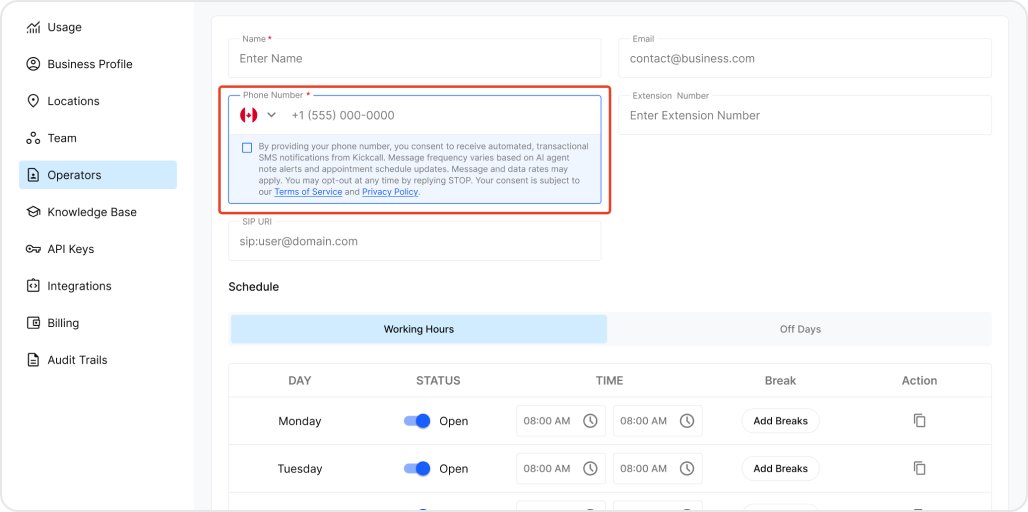Open Knowledge Base menu item

pyautogui.click(x=98, y=212)
